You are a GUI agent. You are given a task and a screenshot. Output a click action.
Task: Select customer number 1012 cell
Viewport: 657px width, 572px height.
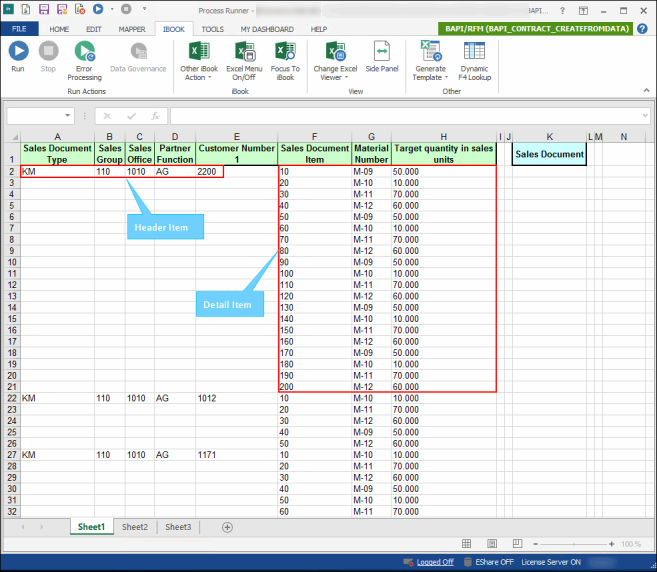point(236,398)
